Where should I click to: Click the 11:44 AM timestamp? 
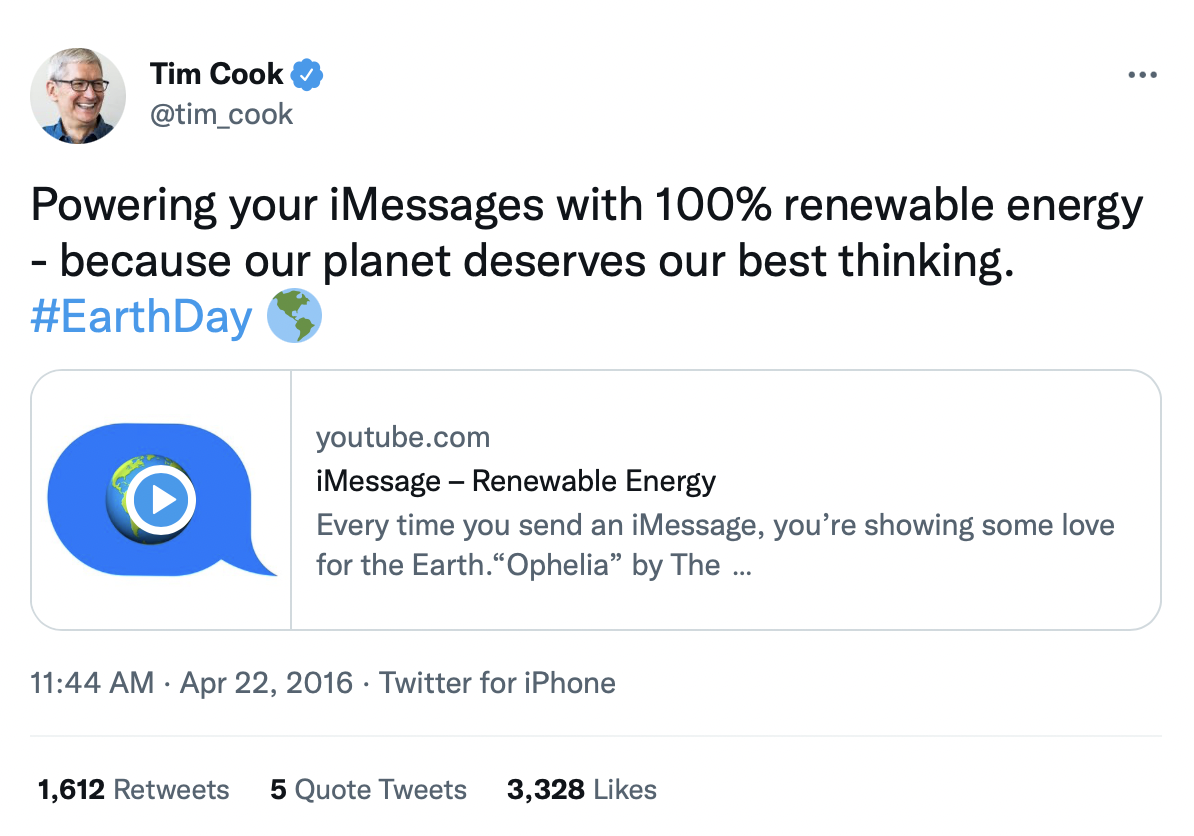(x=92, y=683)
